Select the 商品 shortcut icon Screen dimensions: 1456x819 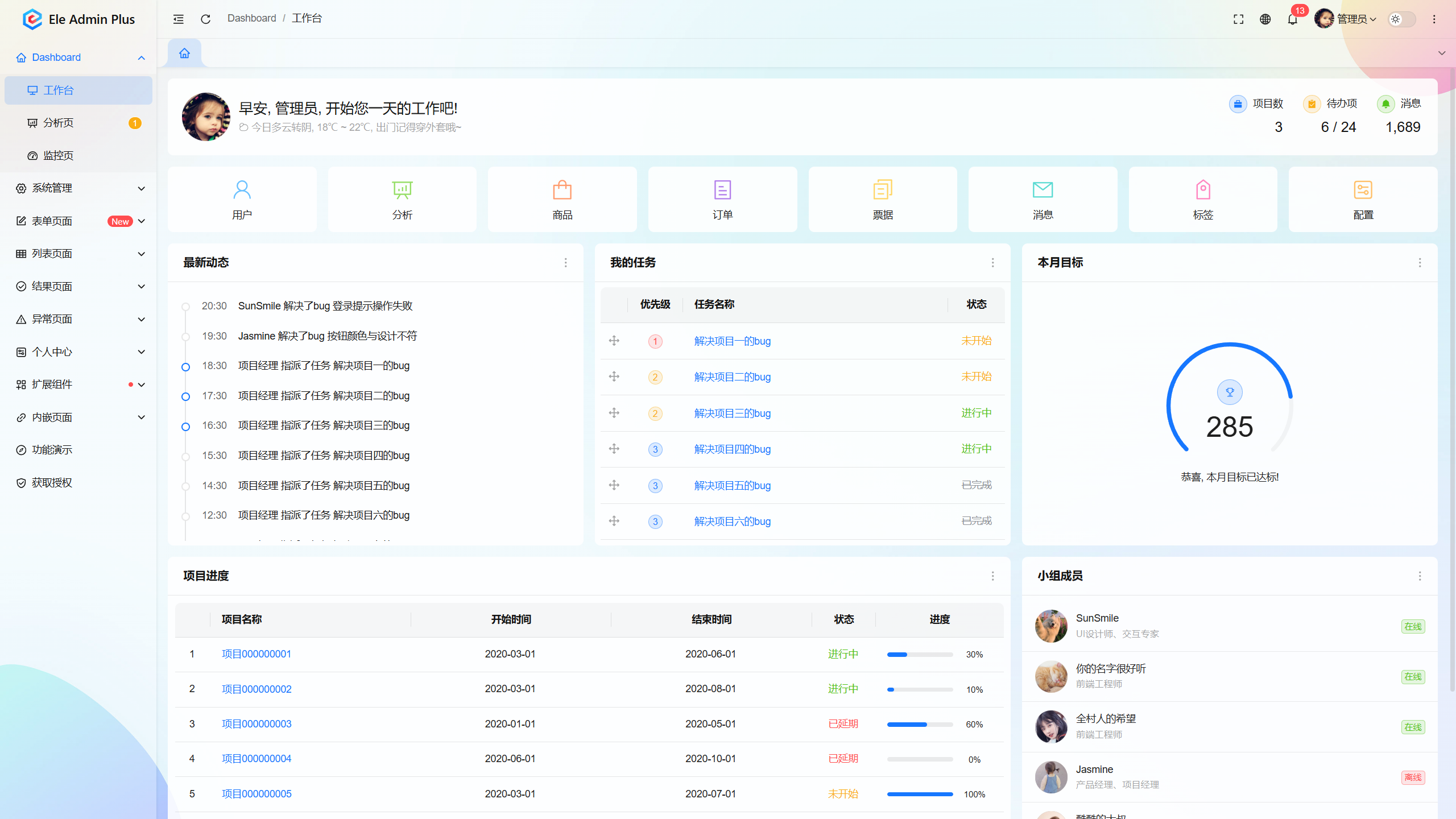[x=562, y=190]
